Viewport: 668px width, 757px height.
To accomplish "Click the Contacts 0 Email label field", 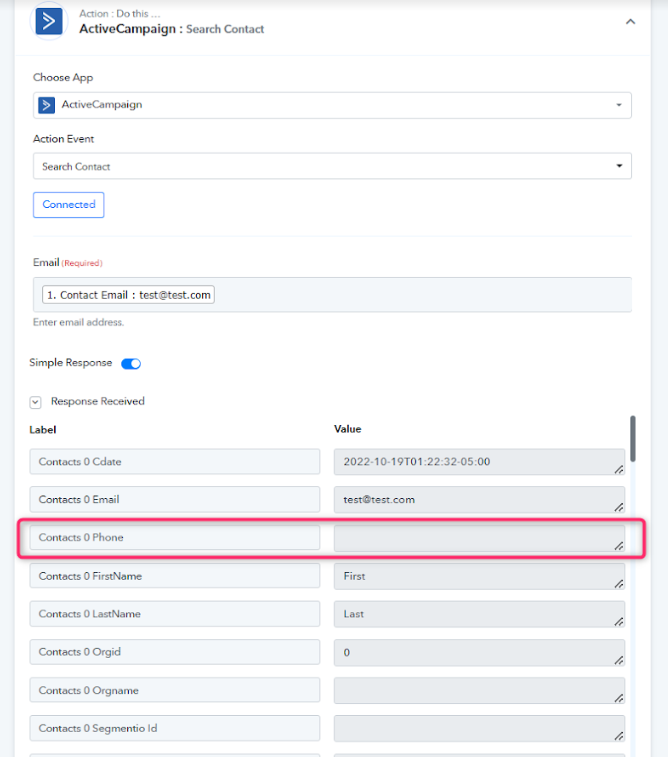I will click(175, 499).
